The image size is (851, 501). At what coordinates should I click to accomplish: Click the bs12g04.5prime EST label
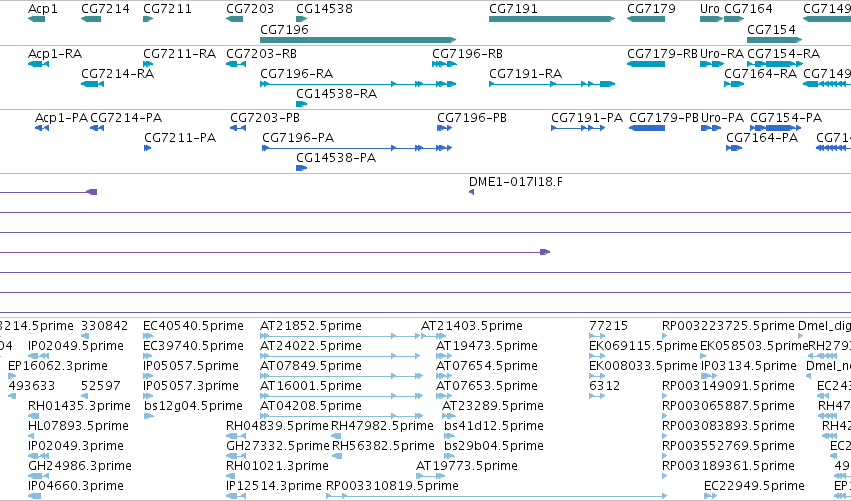pos(193,406)
